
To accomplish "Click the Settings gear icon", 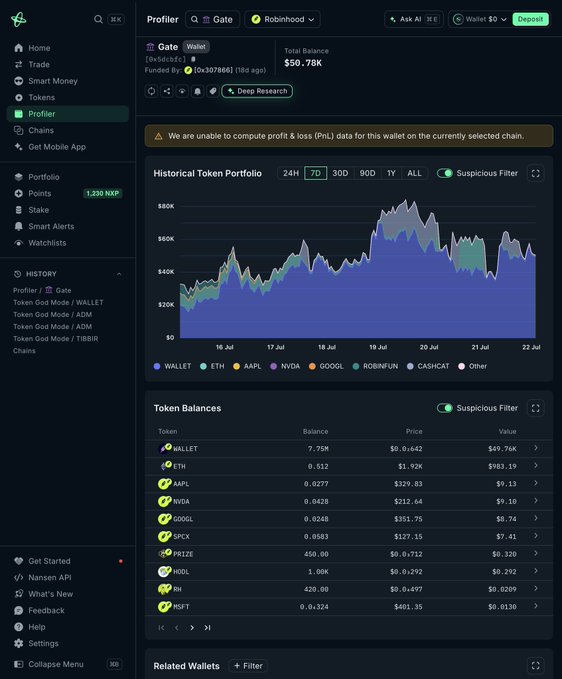I will [x=18, y=643].
